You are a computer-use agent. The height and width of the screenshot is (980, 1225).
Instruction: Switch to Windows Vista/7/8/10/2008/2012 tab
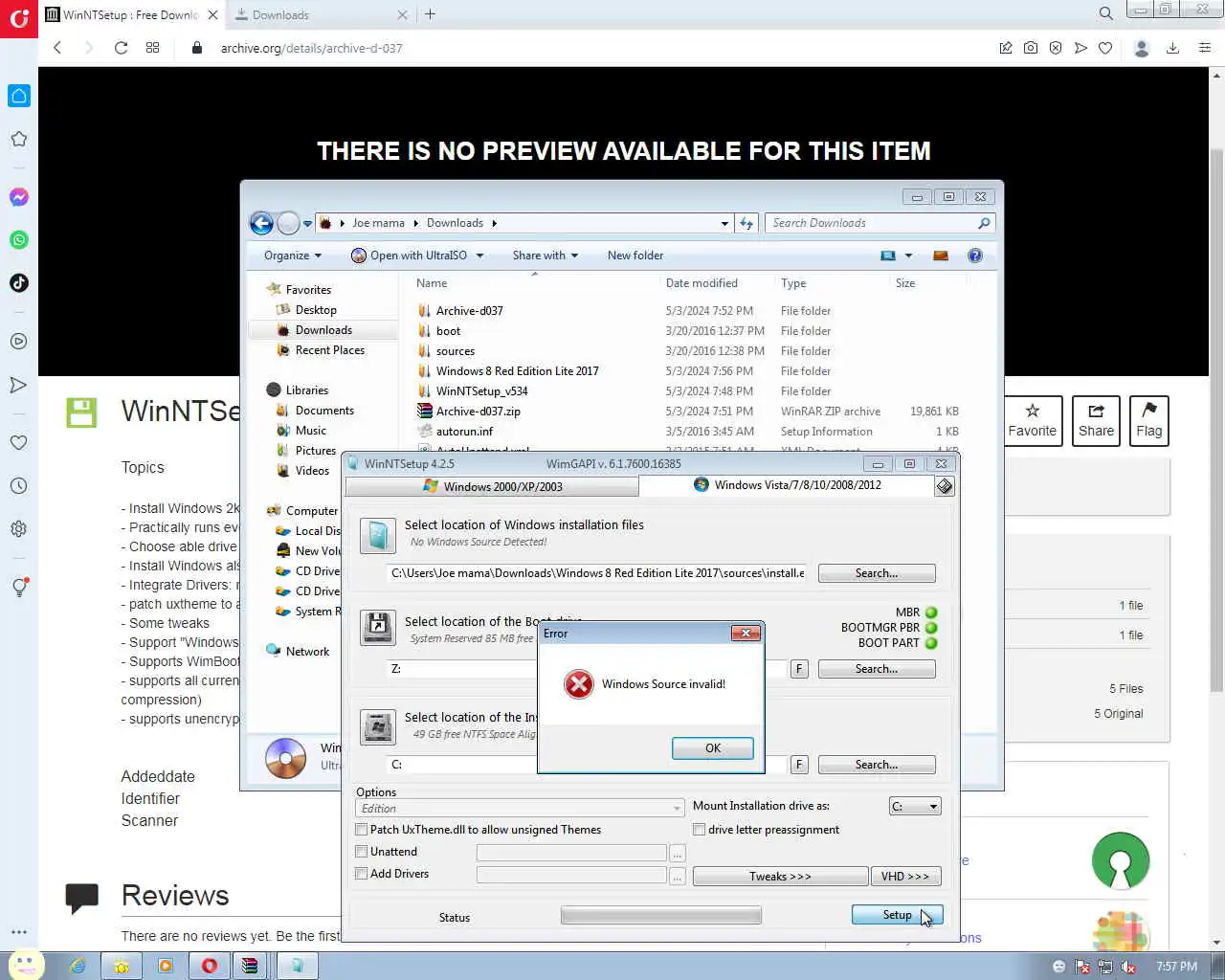(x=785, y=485)
